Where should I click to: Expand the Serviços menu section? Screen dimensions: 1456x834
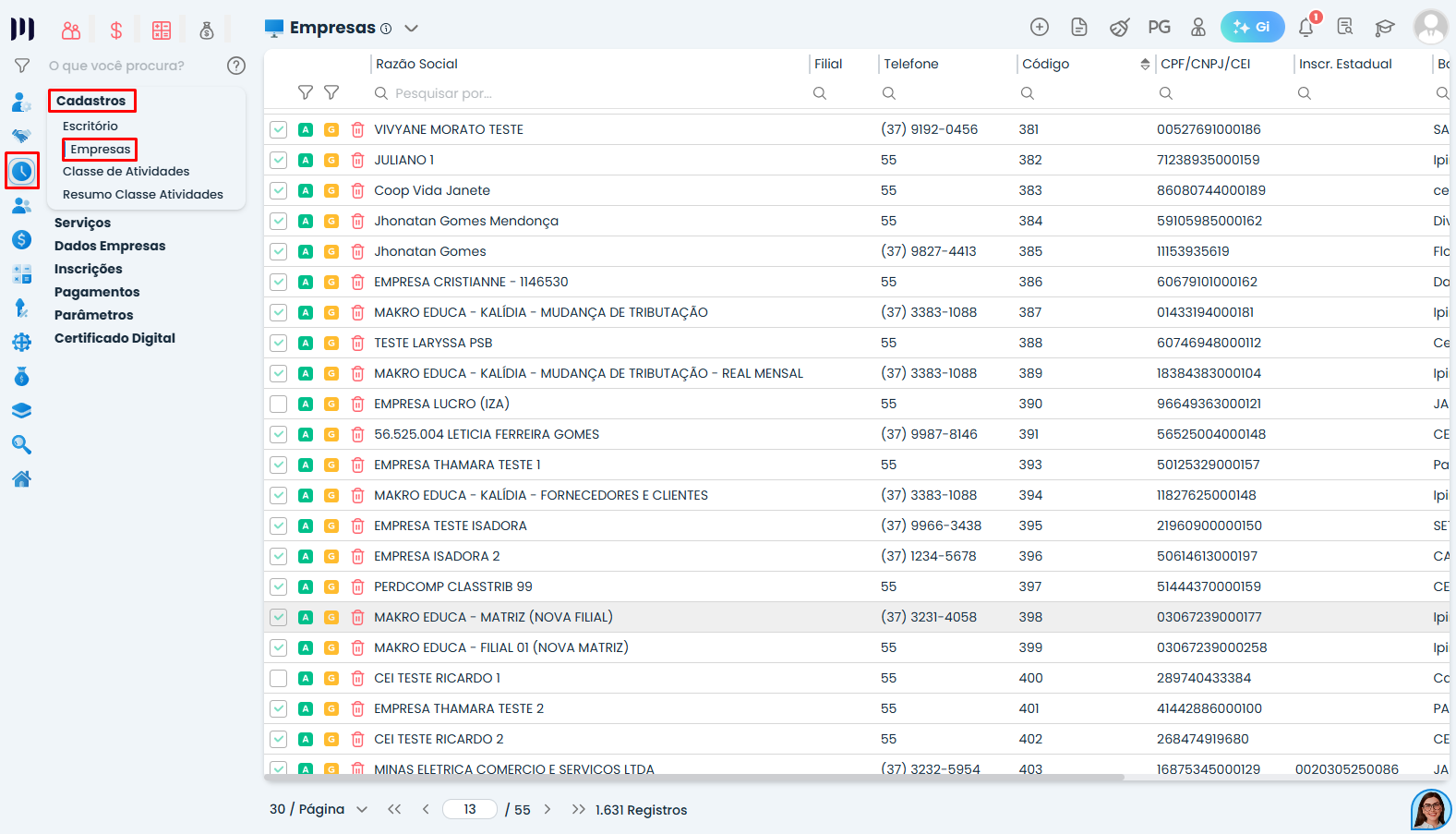click(x=82, y=223)
